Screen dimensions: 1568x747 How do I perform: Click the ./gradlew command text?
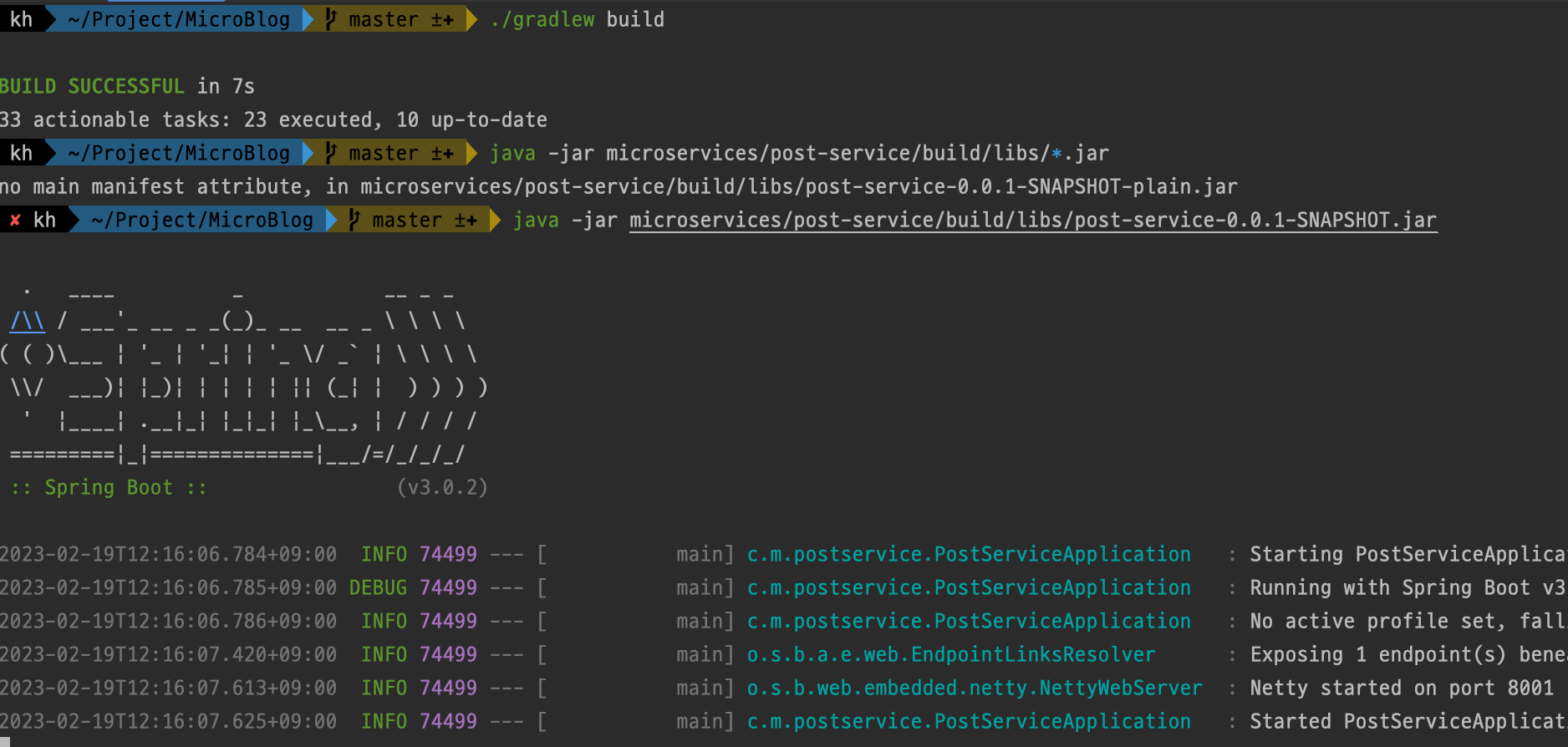click(x=542, y=19)
